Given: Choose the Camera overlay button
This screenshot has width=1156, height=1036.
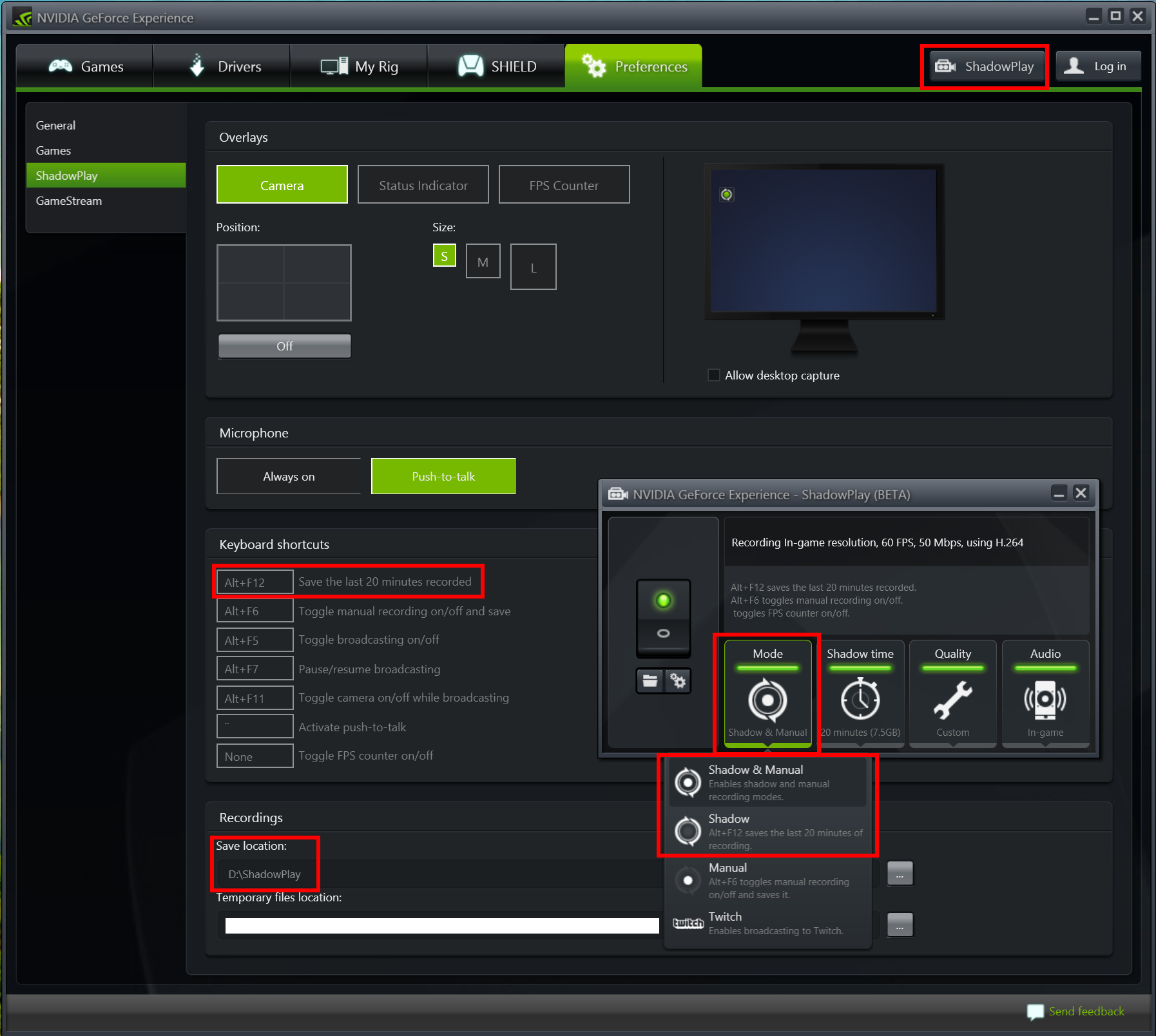Looking at the screenshot, I should (282, 185).
